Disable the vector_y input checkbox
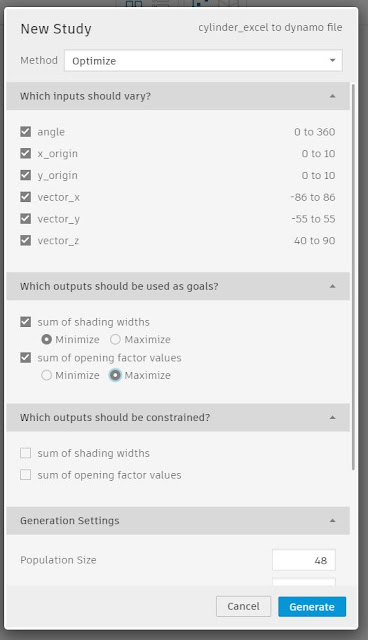This screenshot has height=640, width=368. pyautogui.click(x=25, y=219)
